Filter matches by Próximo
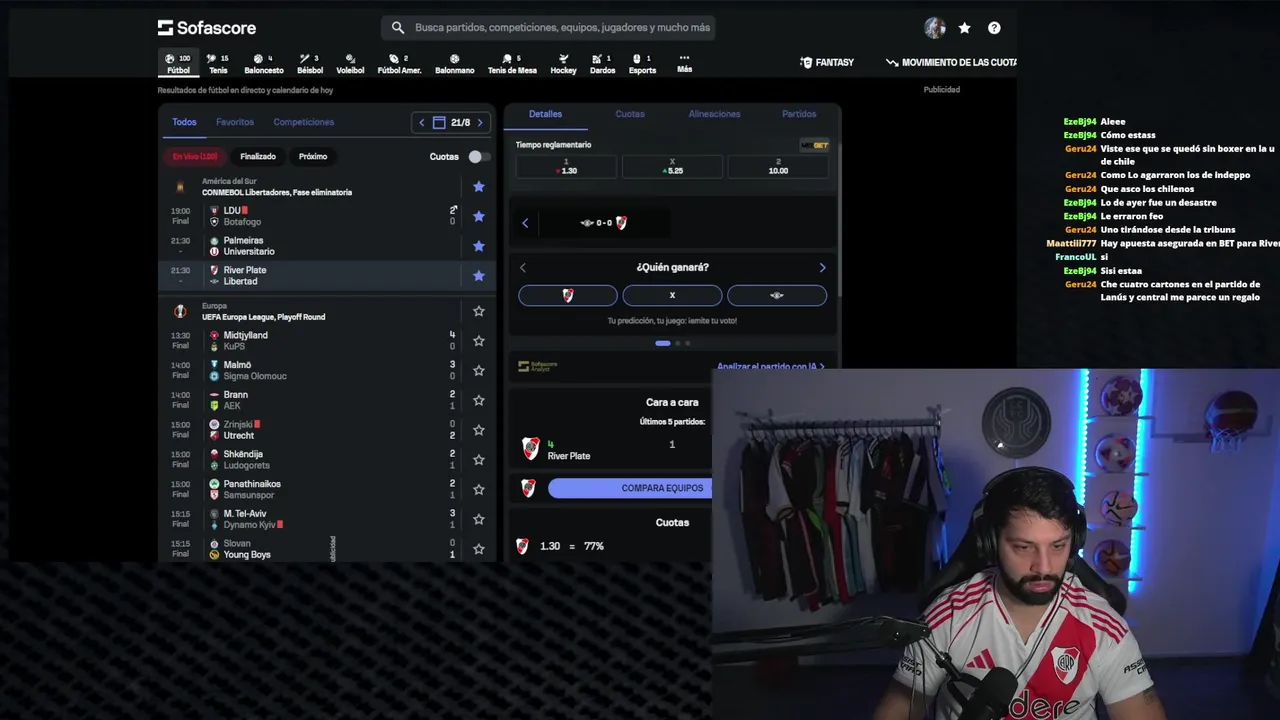Image resolution: width=1280 pixels, height=720 pixels. (313, 156)
